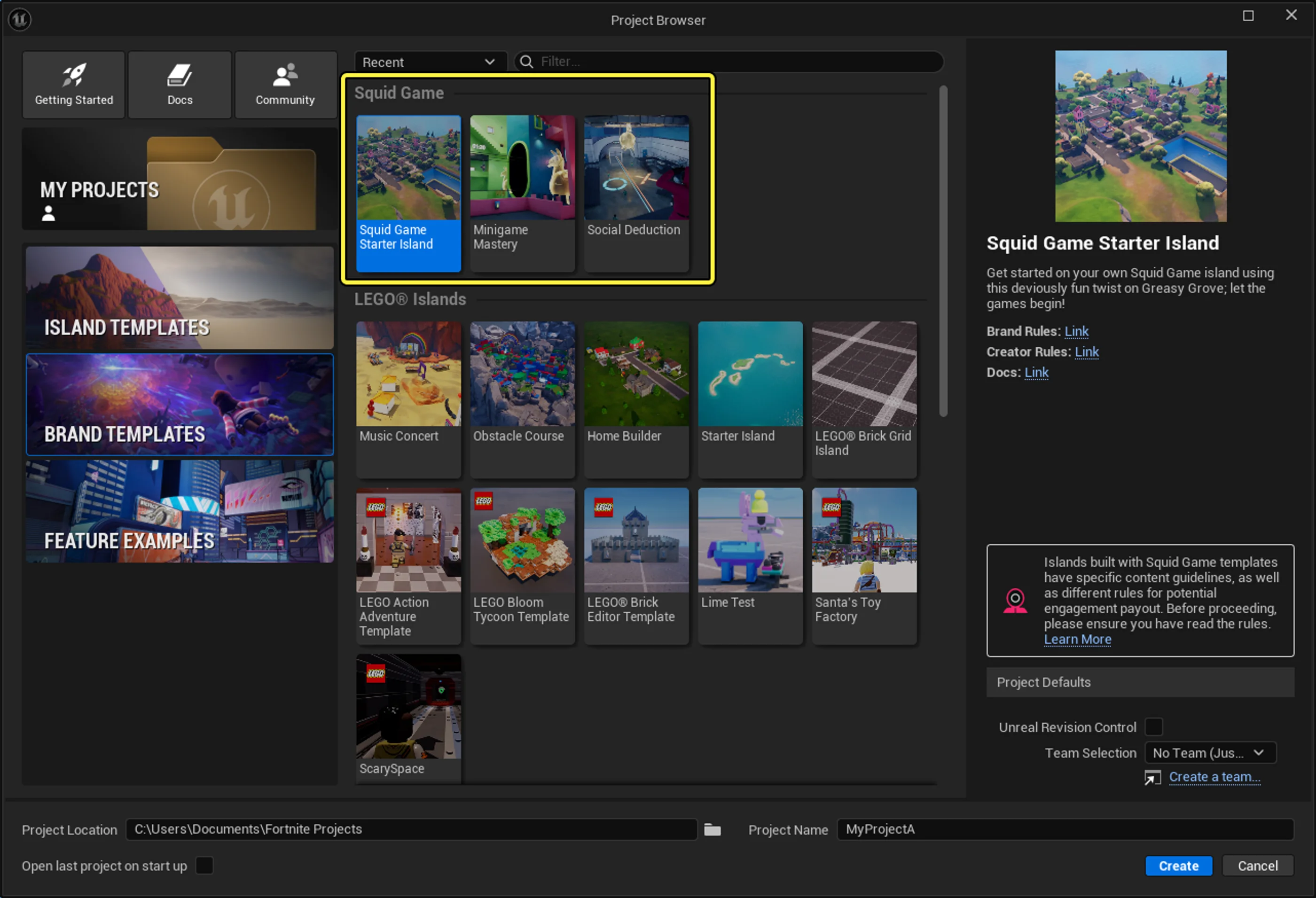Viewport: 1316px width, 898px height.
Task: Maximize the Project Browser window
Action: (1248, 16)
